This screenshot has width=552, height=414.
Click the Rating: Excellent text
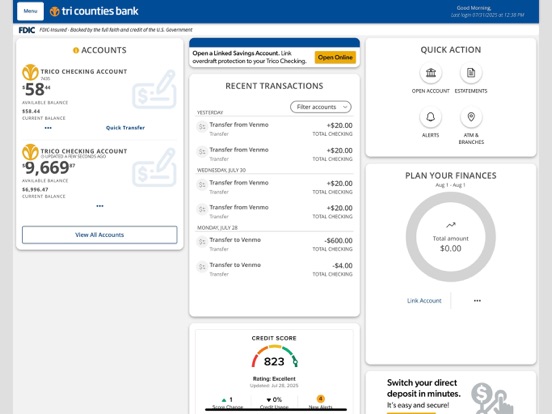274,379
